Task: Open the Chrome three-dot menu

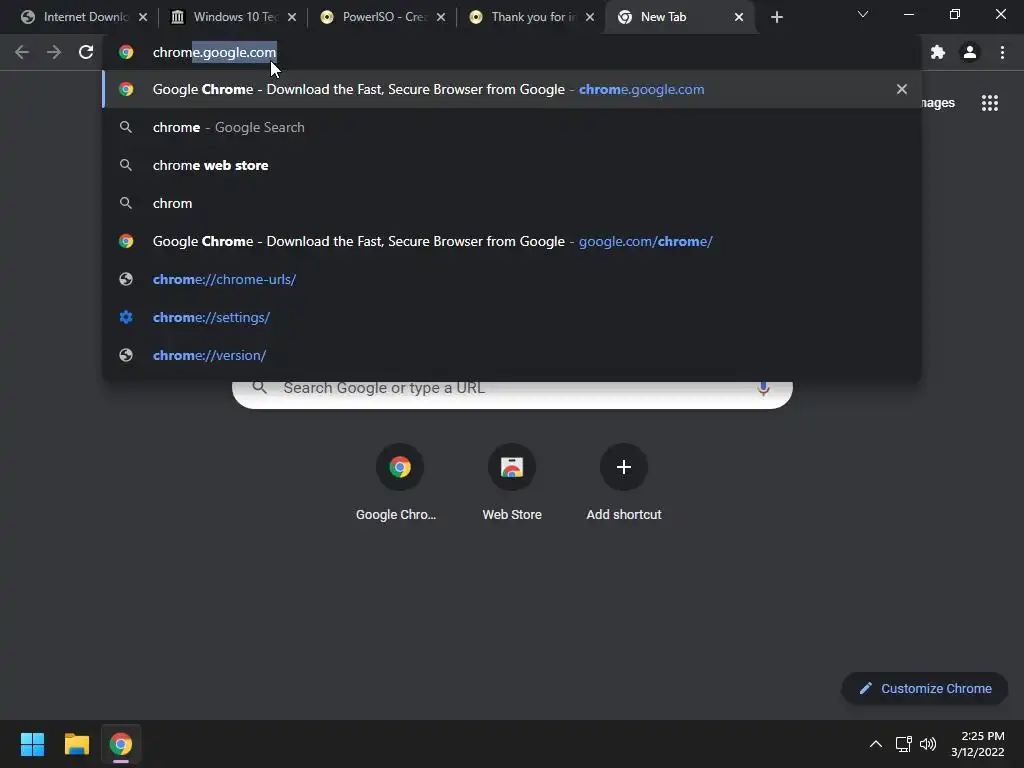Action: tap(1002, 52)
